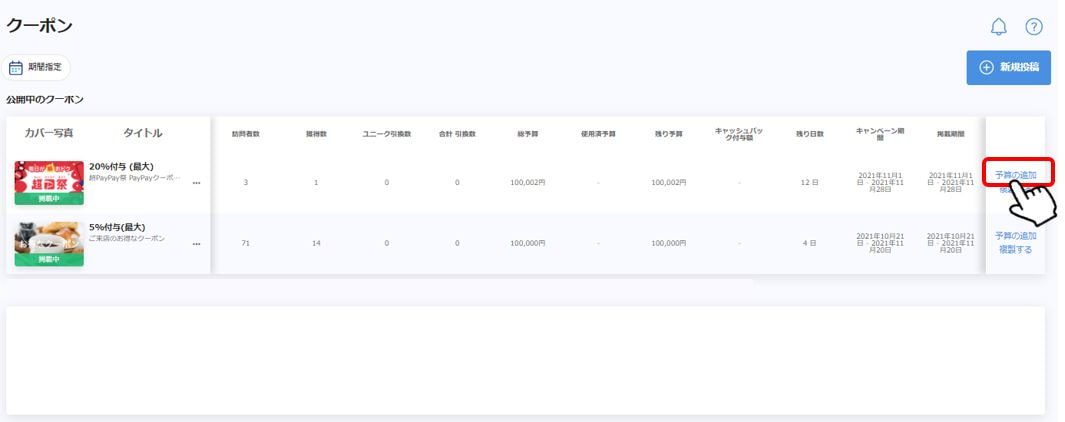
Task: Click the 残り日数 column header
Action: tap(809, 133)
